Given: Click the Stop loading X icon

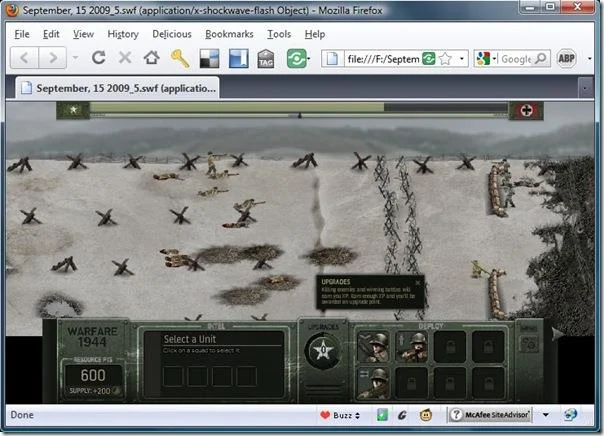Looking at the screenshot, I should (x=125, y=58).
